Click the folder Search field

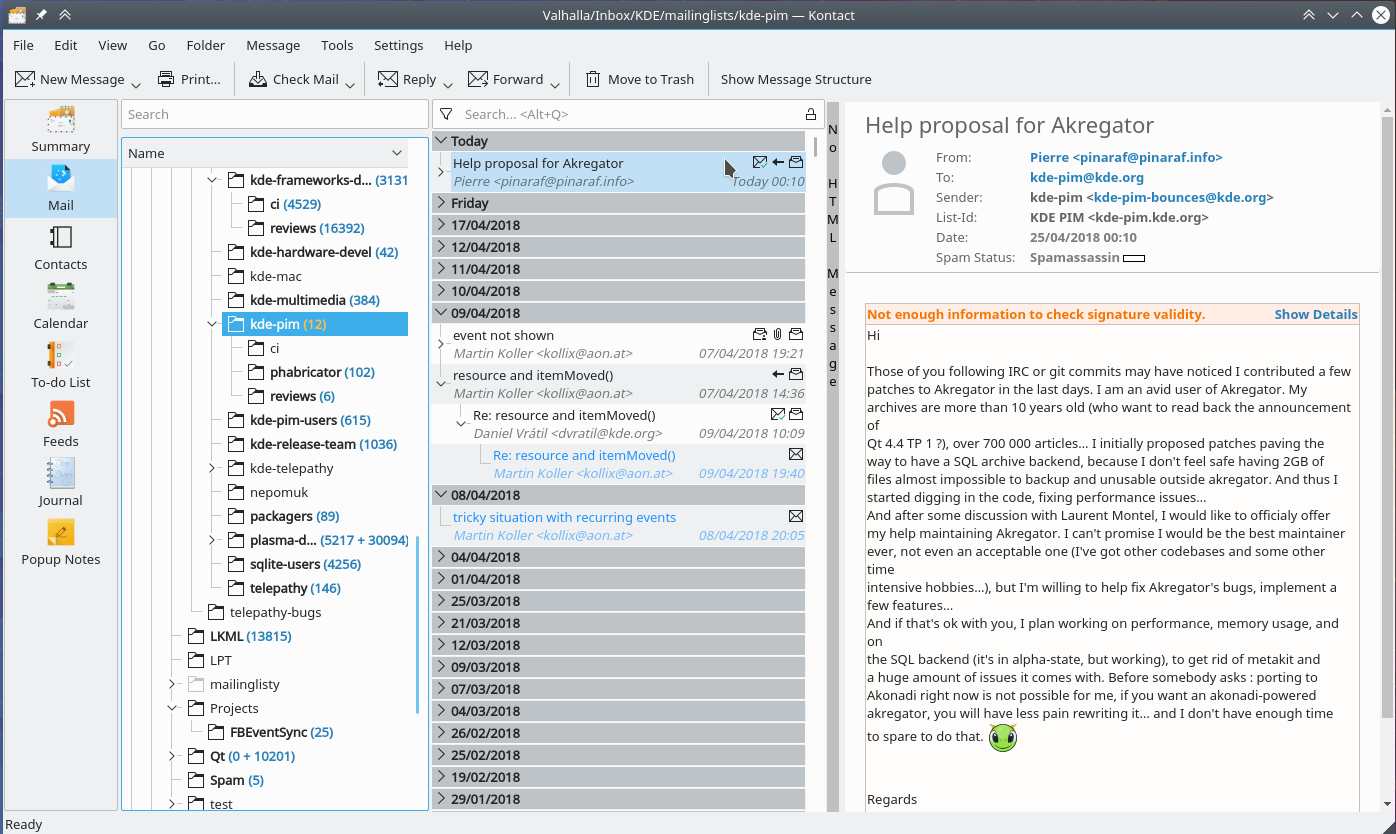pos(275,114)
